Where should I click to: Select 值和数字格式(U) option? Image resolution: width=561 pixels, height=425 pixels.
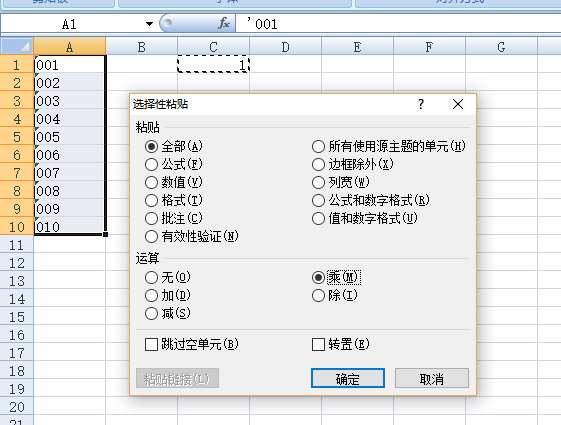[365, 218]
